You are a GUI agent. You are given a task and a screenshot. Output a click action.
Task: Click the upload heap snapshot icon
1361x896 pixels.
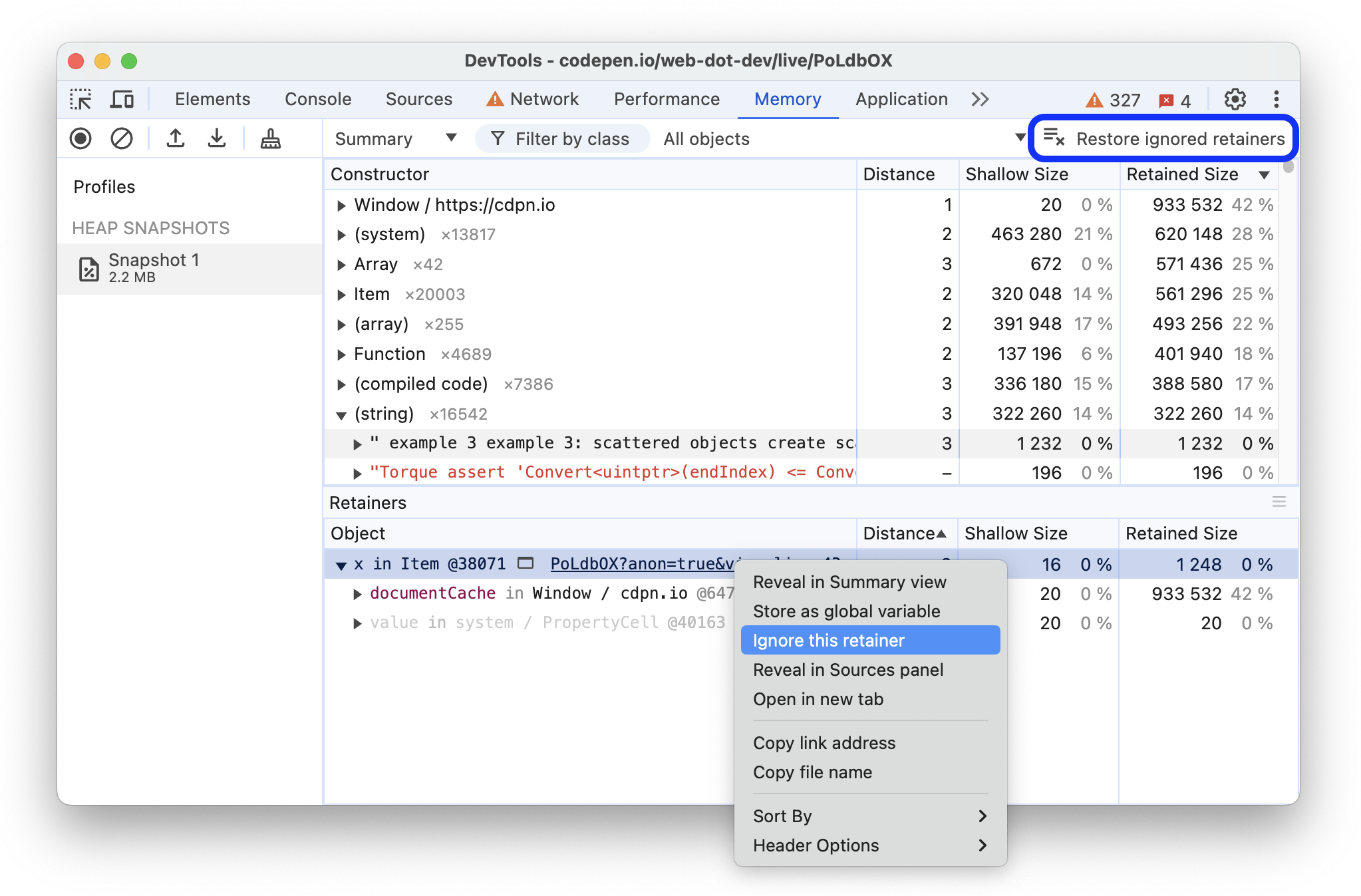tap(175, 139)
